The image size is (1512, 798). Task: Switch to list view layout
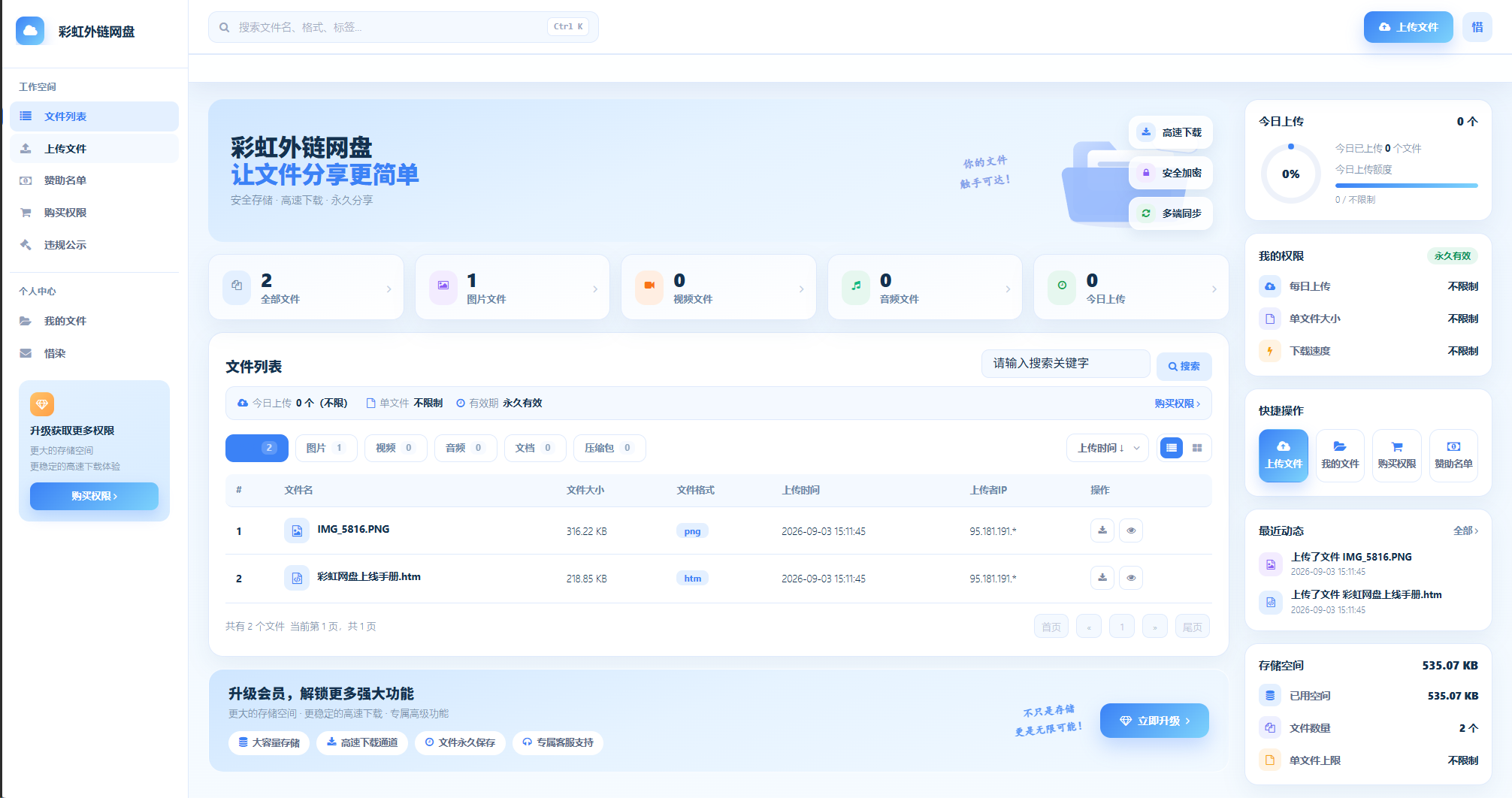(1171, 448)
